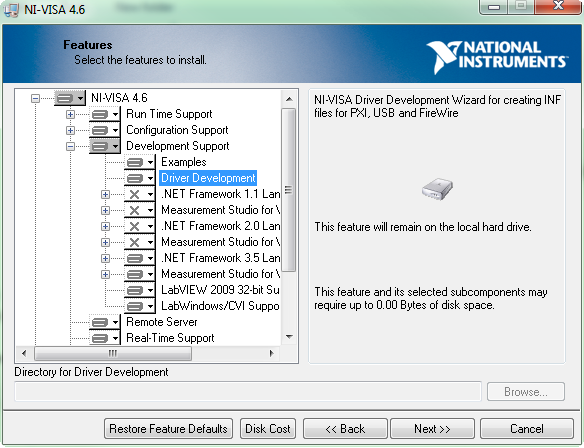Select the Real-Time Support feature

170,338
